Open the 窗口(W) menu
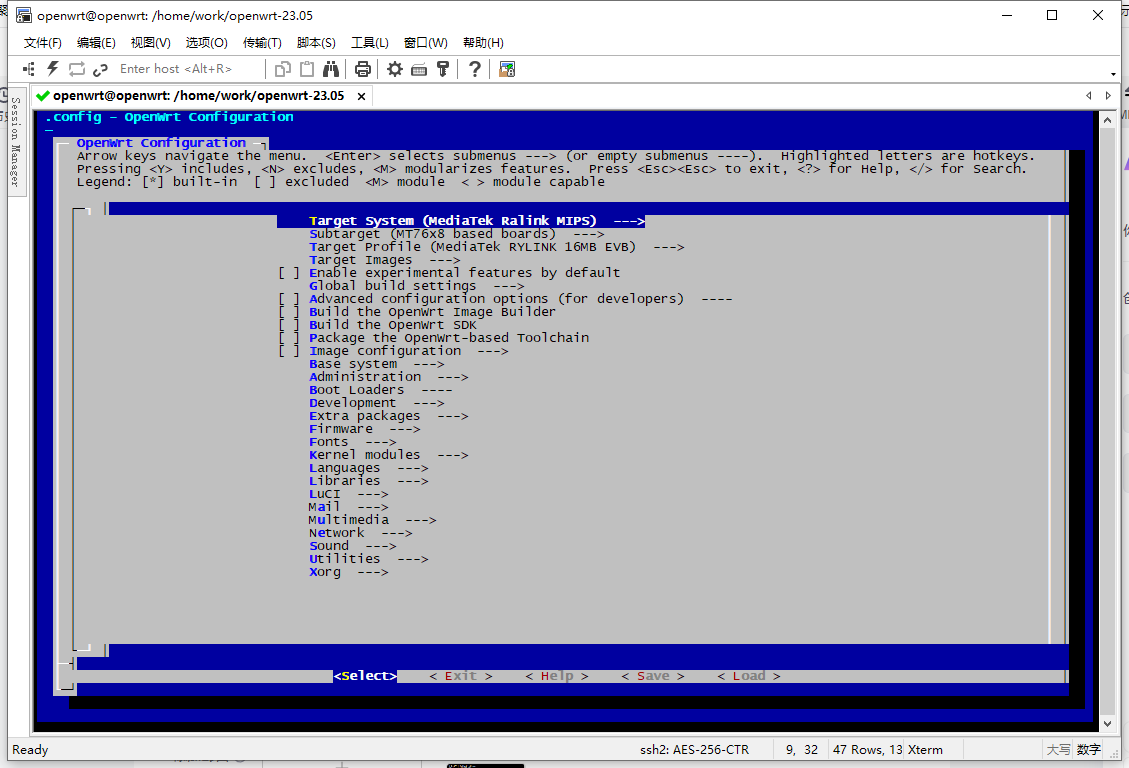This screenshot has width=1129, height=768. point(426,42)
